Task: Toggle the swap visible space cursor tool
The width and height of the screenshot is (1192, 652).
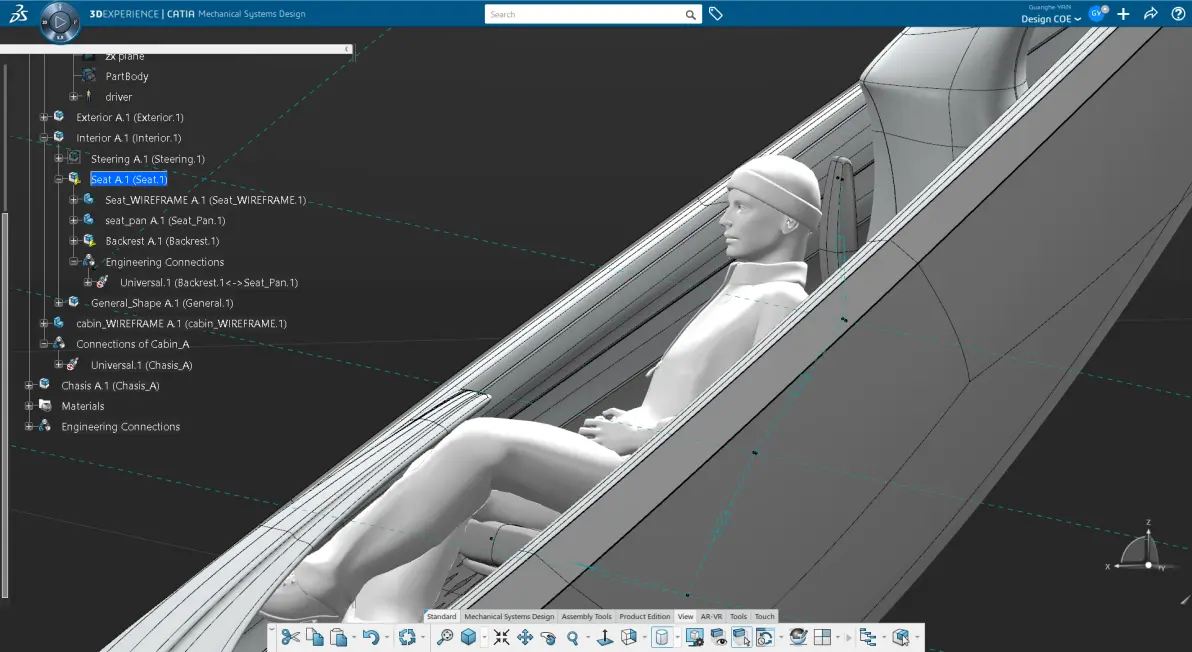Action: point(741,637)
